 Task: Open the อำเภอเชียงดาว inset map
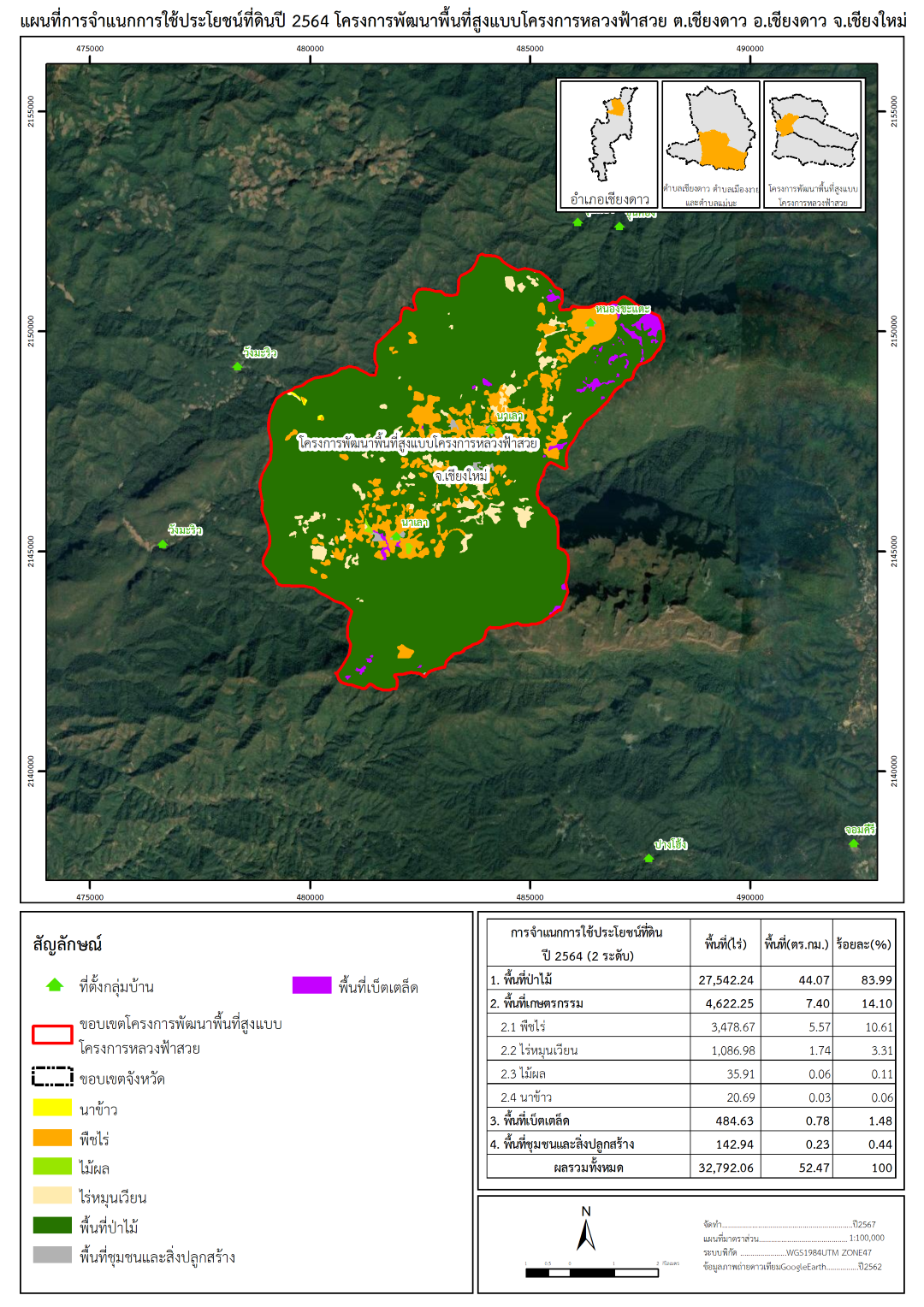(608, 145)
